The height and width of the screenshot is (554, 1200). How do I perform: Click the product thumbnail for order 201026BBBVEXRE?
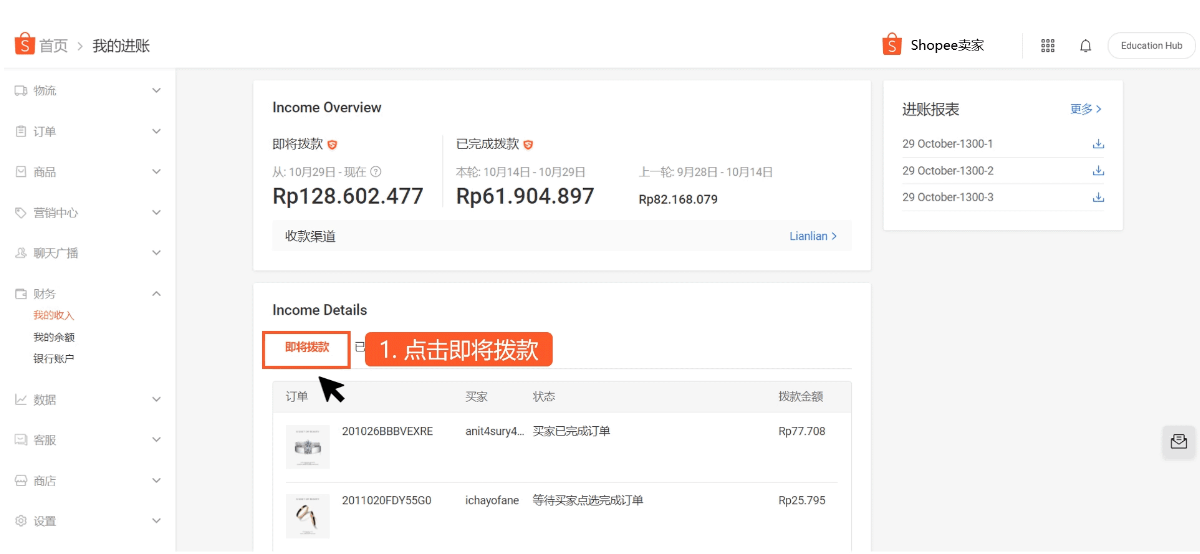click(x=307, y=447)
